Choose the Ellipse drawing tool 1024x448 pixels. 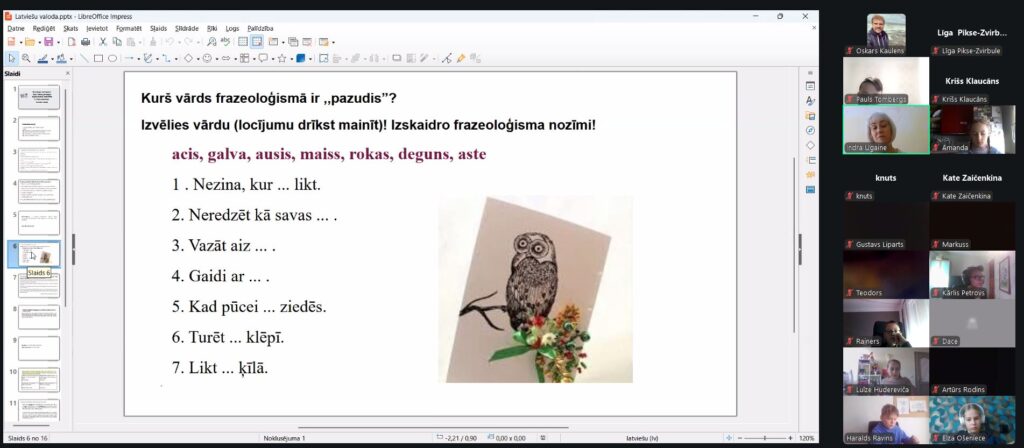tap(112, 58)
